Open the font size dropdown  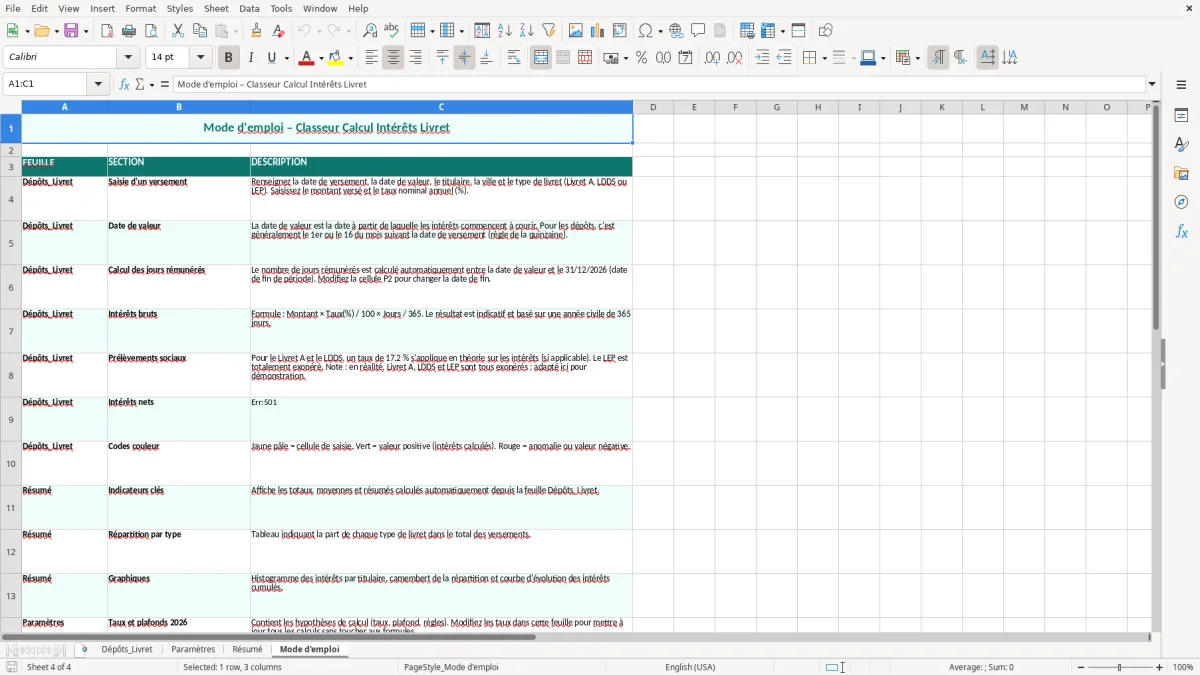pyautogui.click(x=201, y=58)
